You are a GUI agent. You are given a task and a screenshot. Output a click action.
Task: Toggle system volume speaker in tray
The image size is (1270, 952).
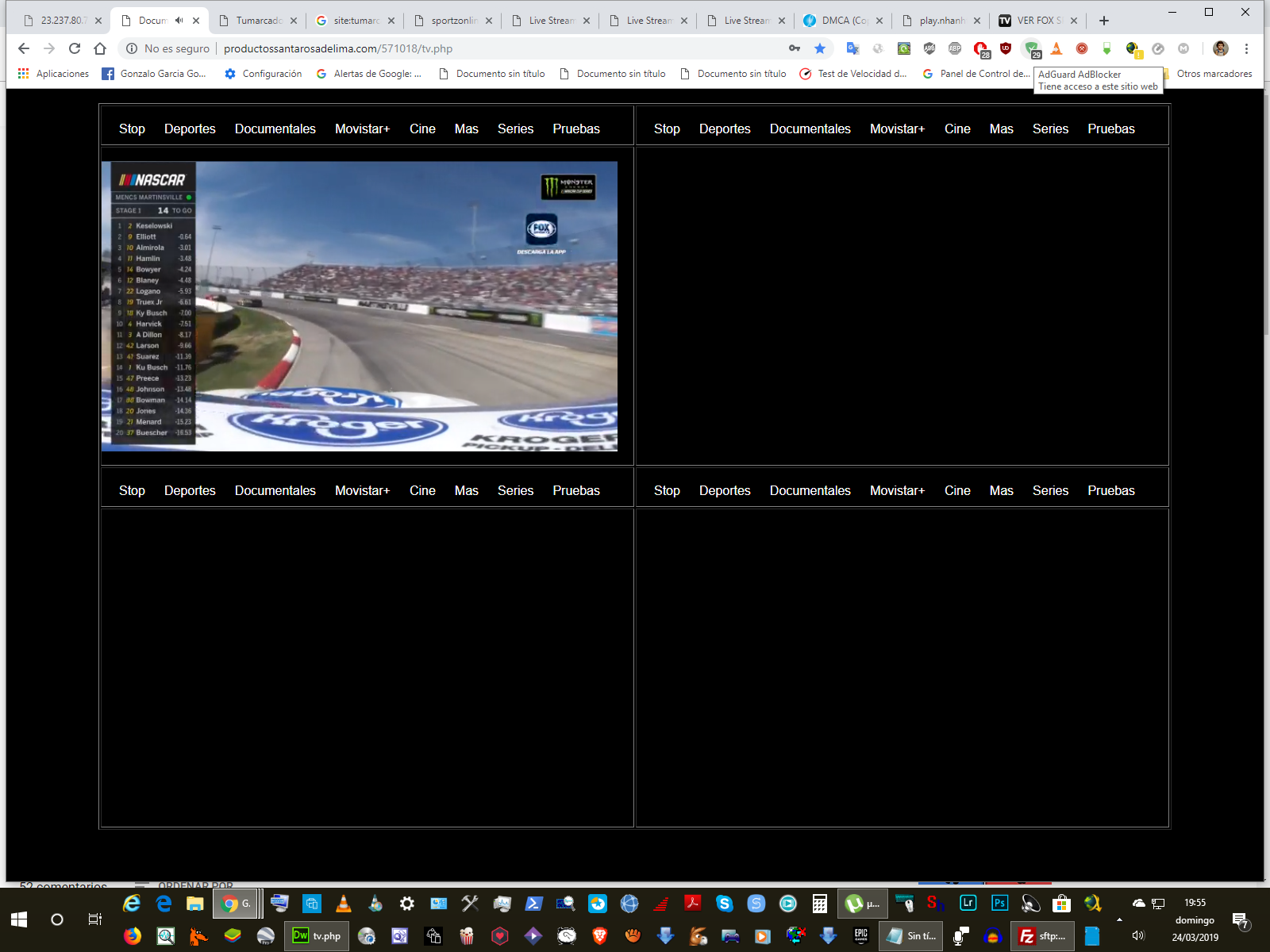(1138, 936)
